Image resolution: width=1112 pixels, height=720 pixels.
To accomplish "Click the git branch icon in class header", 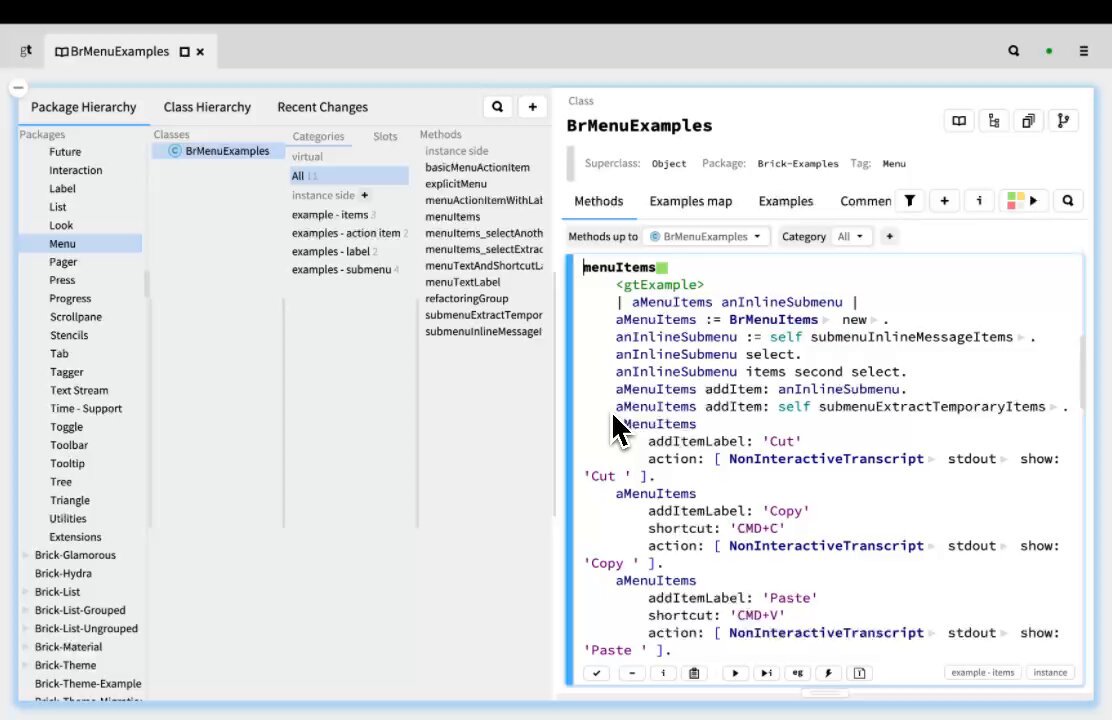I will point(1063,121).
